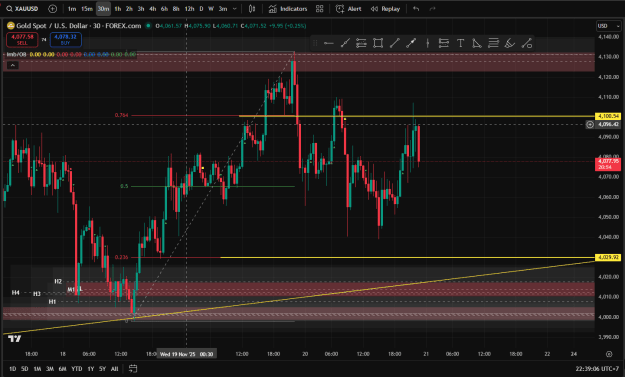
Task: Set date range to 3M
Action: tap(49, 369)
